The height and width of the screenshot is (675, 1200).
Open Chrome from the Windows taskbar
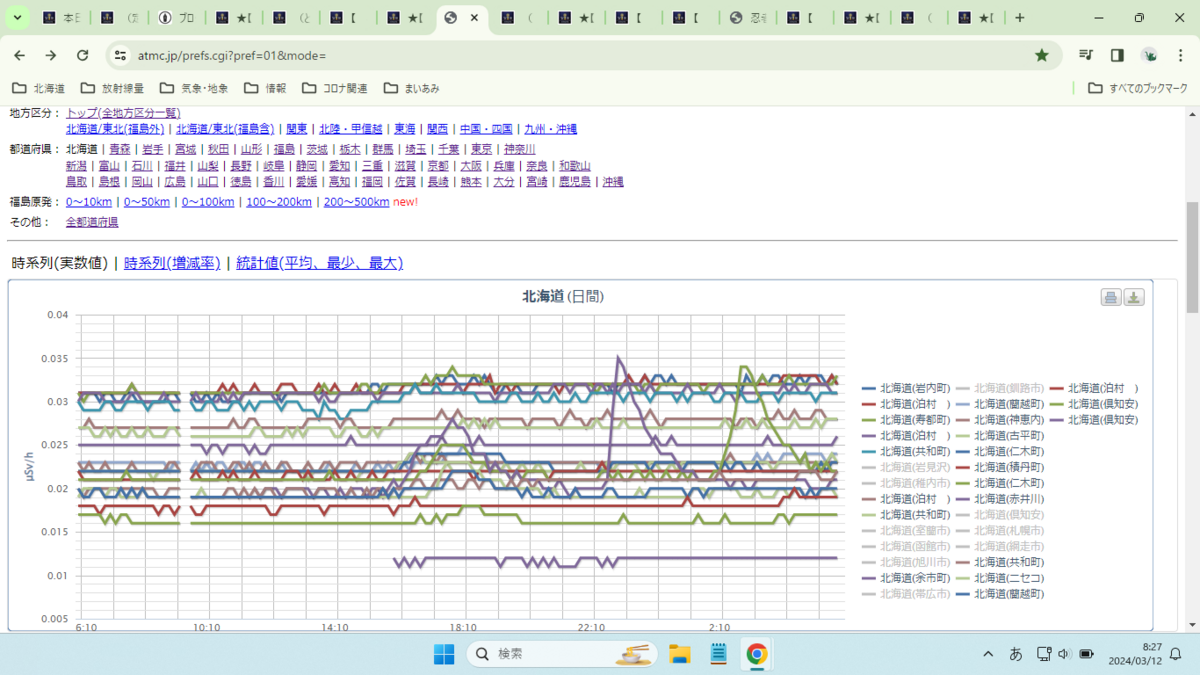tap(757, 654)
